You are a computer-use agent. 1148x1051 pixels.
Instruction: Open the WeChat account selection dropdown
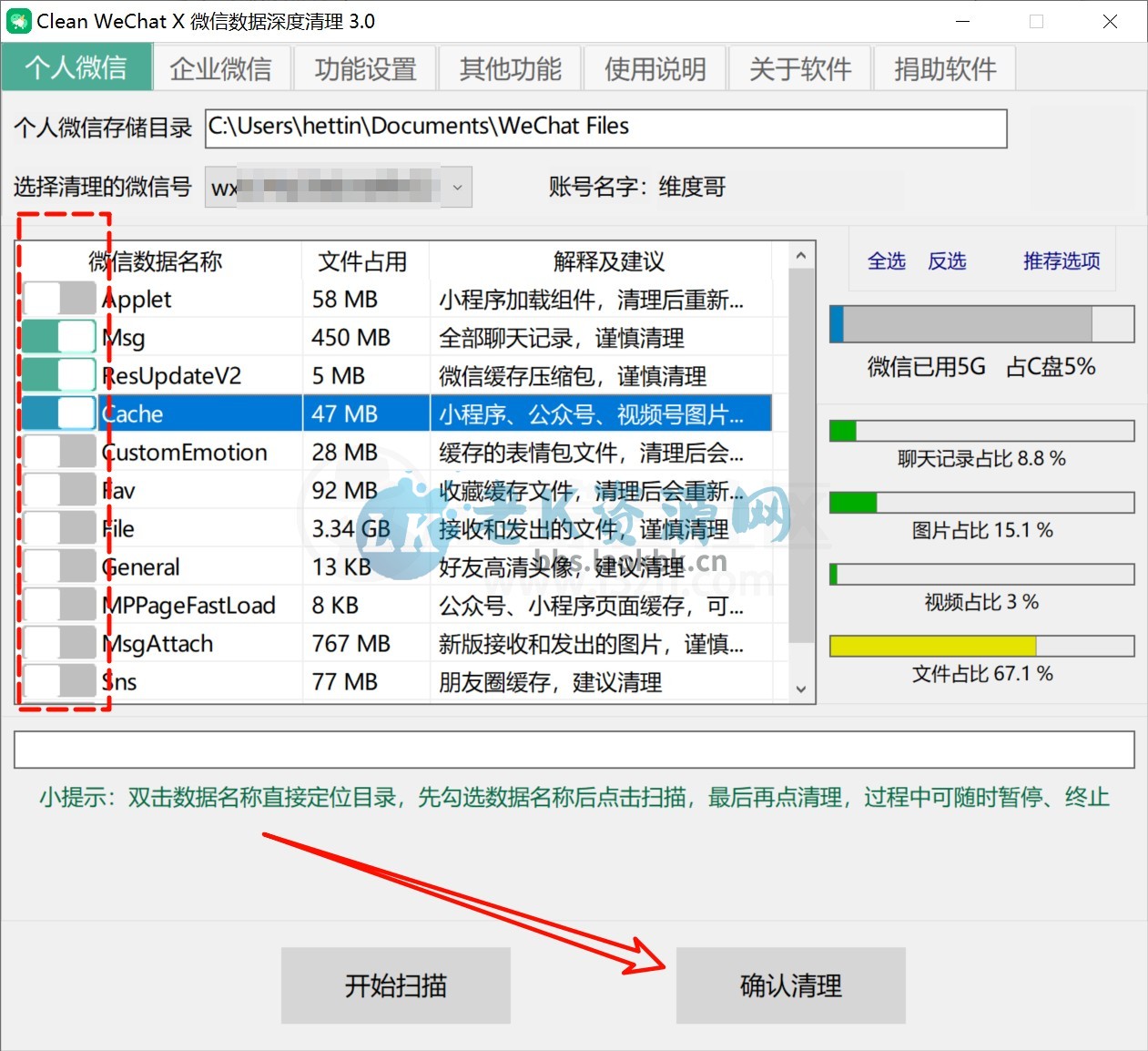click(x=456, y=187)
